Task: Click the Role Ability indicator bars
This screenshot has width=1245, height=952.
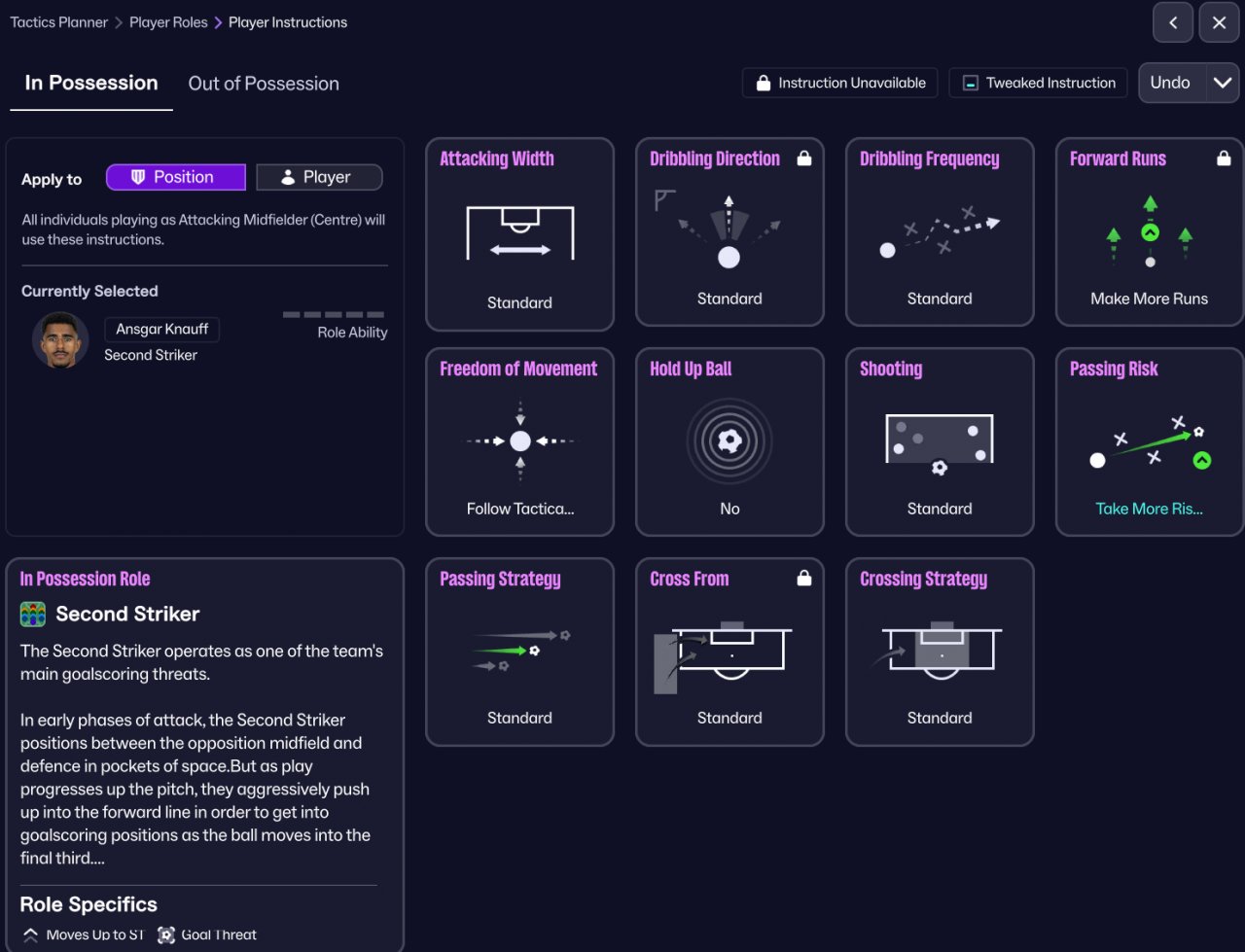Action: pos(334,315)
